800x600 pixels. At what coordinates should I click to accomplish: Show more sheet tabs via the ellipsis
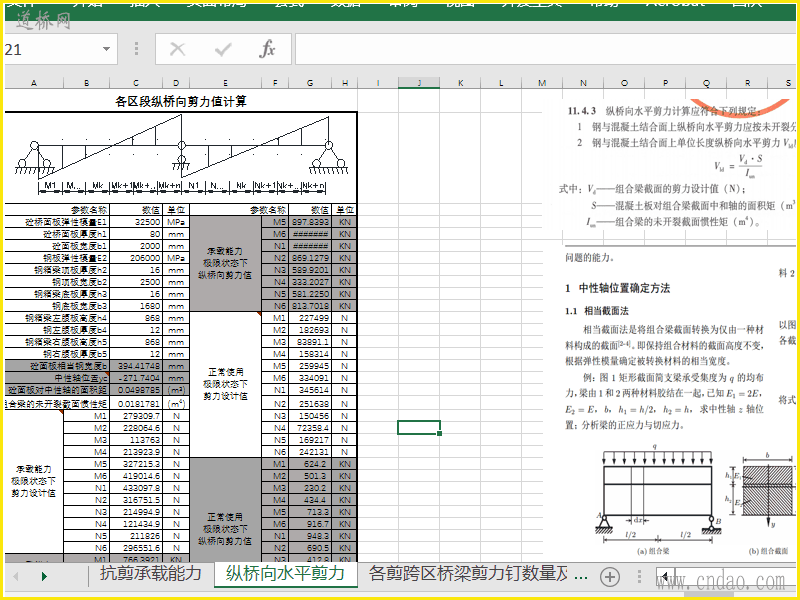[581, 578]
